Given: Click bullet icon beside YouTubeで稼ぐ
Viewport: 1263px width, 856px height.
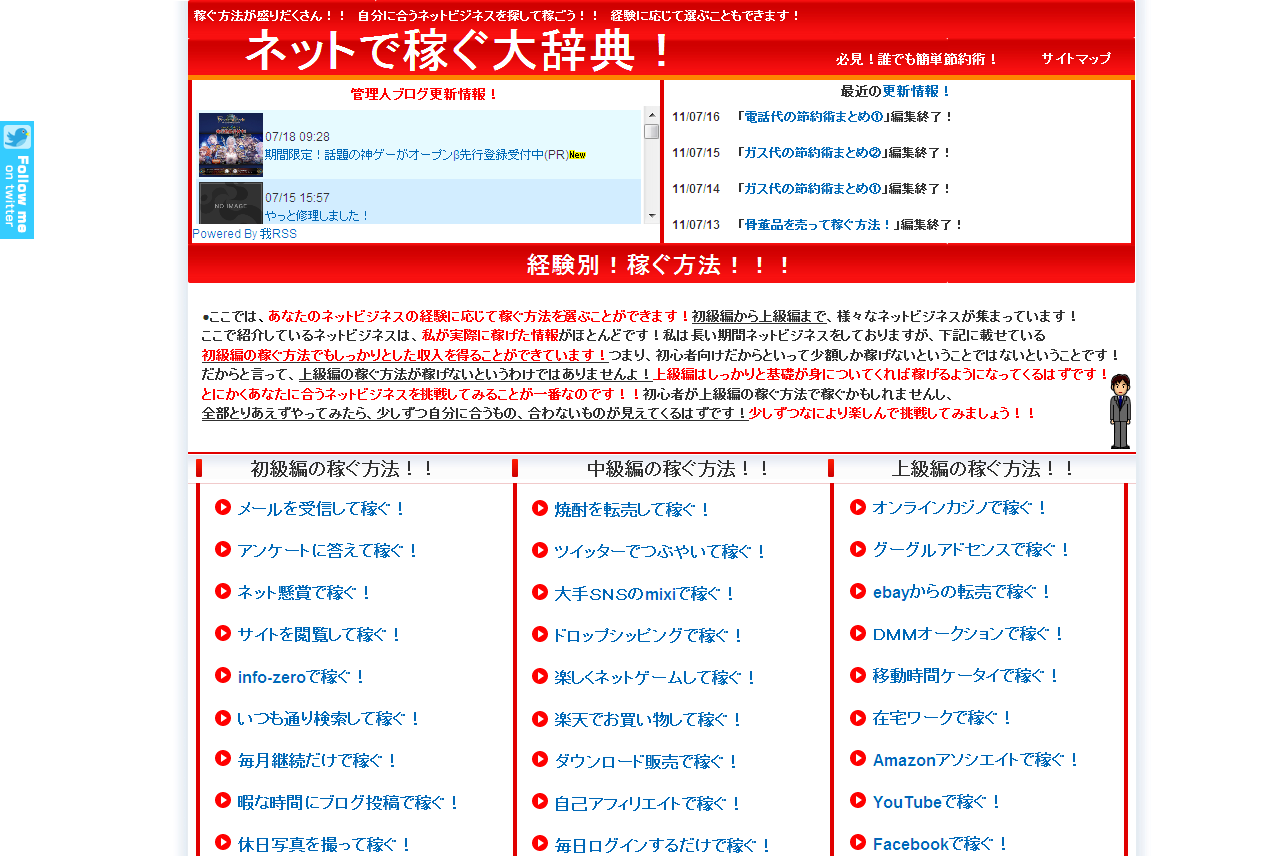Looking at the screenshot, I should [x=858, y=801].
